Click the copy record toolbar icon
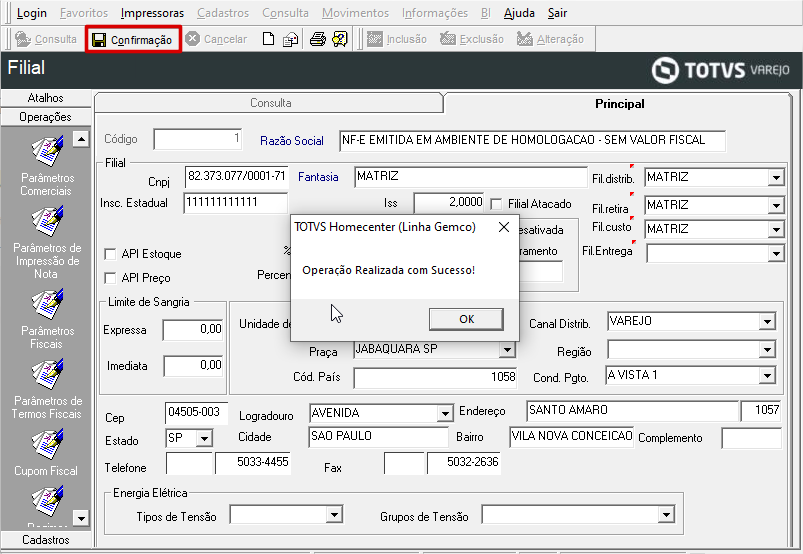 tap(290, 39)
